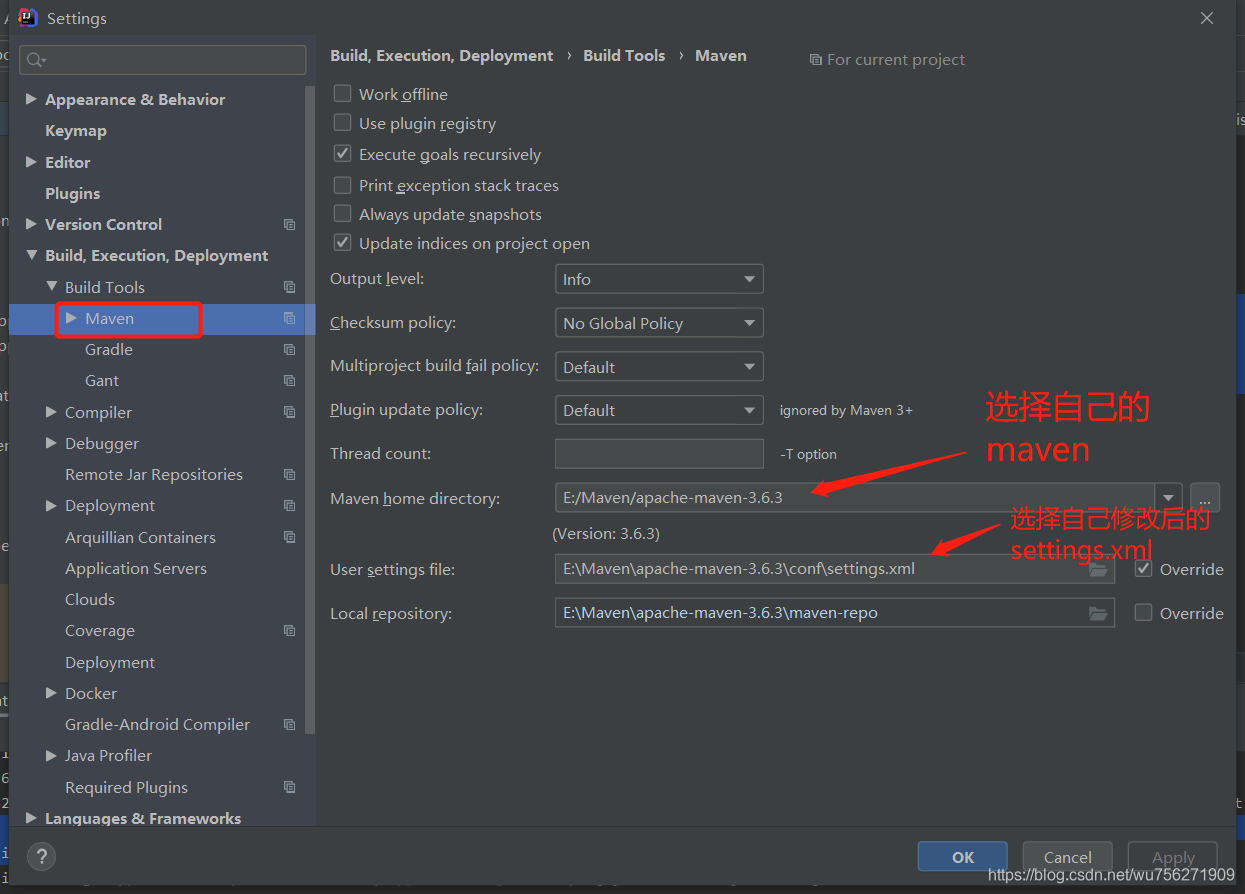The height and width of the screenshot is (894, 1245).
Task: Expand Languages & Frameworks node
Action: click(x=31, y=818)
